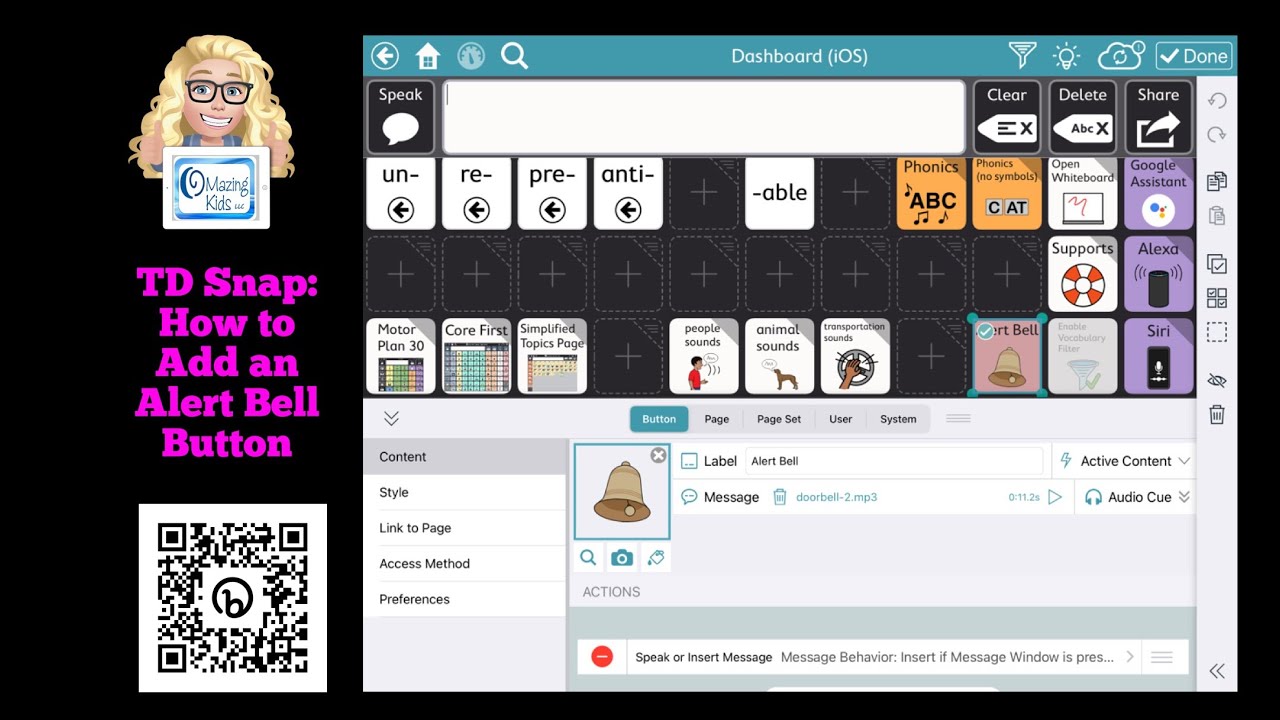Screen dimensions: 1280x720
Task: Click the select checkmark icon in sidebar
Action: pos(1217,264)
